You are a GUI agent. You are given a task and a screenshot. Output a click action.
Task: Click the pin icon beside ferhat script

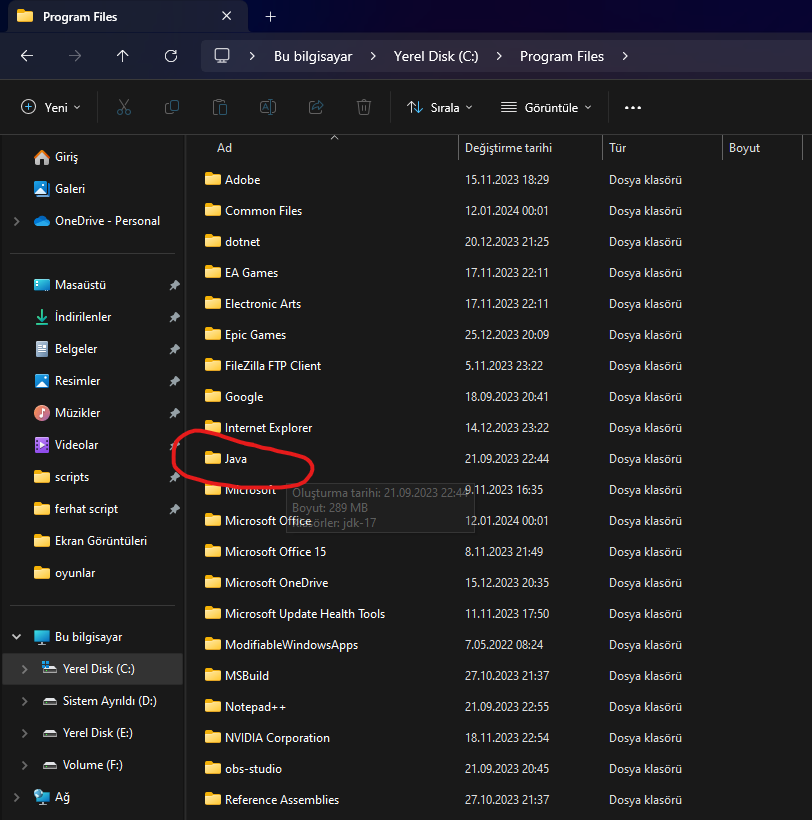pos(174,509)
